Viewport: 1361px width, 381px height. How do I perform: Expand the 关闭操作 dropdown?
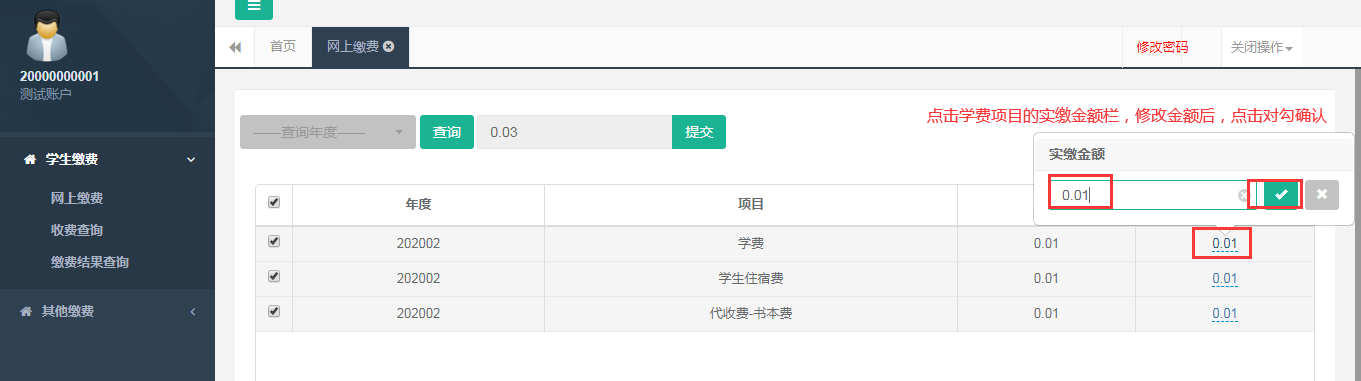pyautogui.click(x=1261, y=47)
